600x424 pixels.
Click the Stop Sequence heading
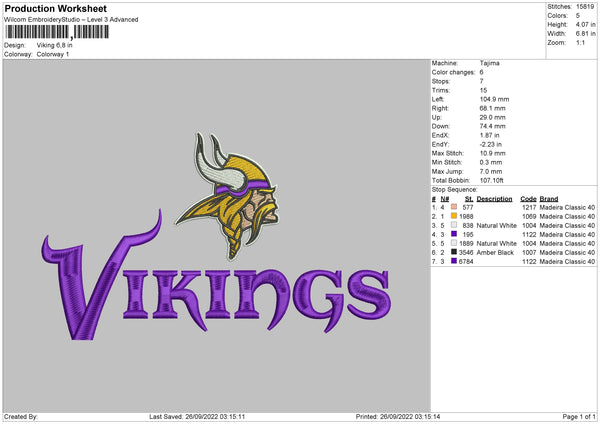(455, 190)
